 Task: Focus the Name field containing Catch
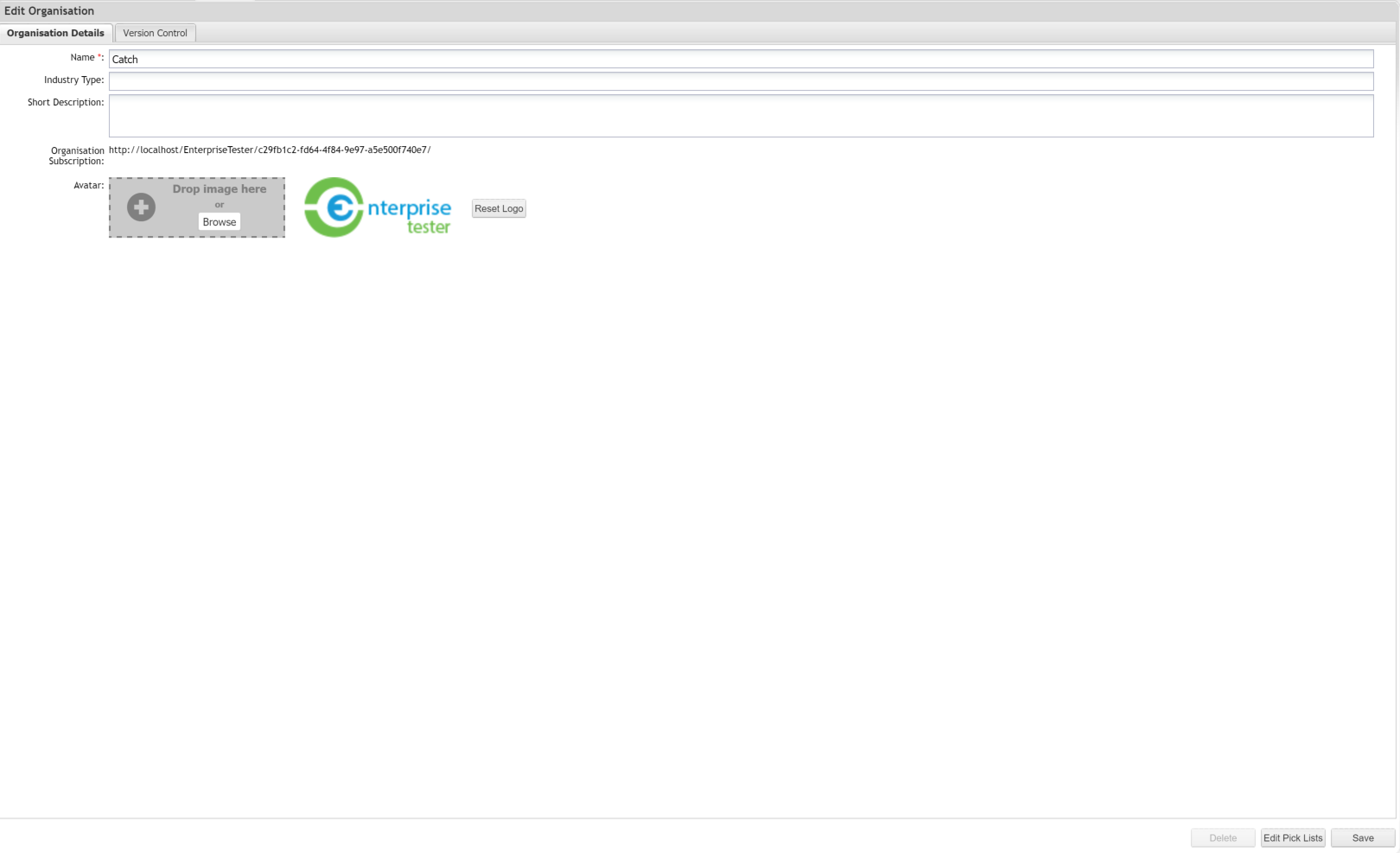click(740, 59)
